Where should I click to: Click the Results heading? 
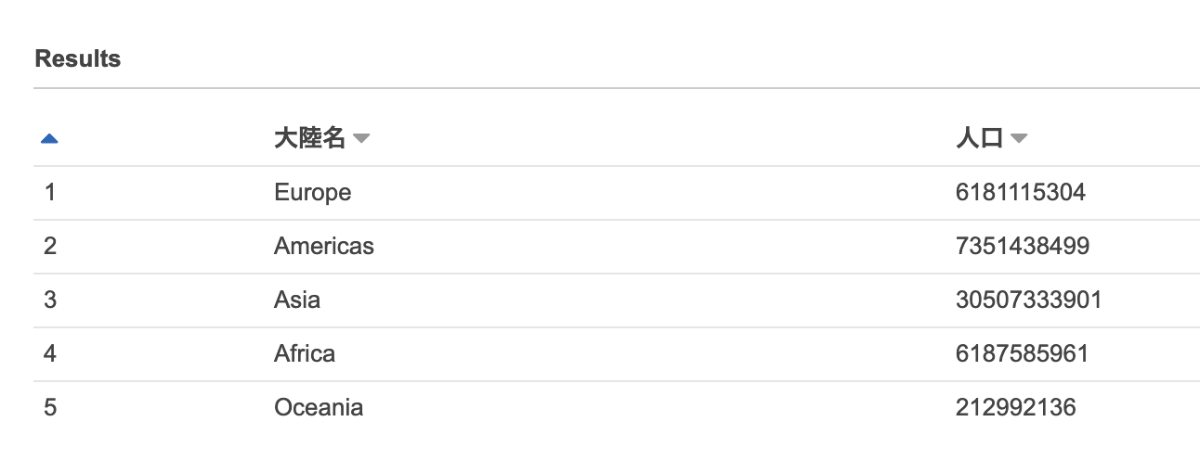pyautogui.click(x=78, y=59)
